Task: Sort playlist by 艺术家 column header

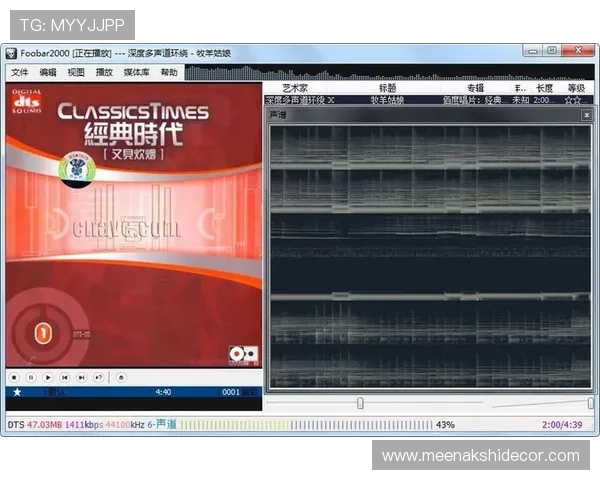Action: tap(295, 88)
